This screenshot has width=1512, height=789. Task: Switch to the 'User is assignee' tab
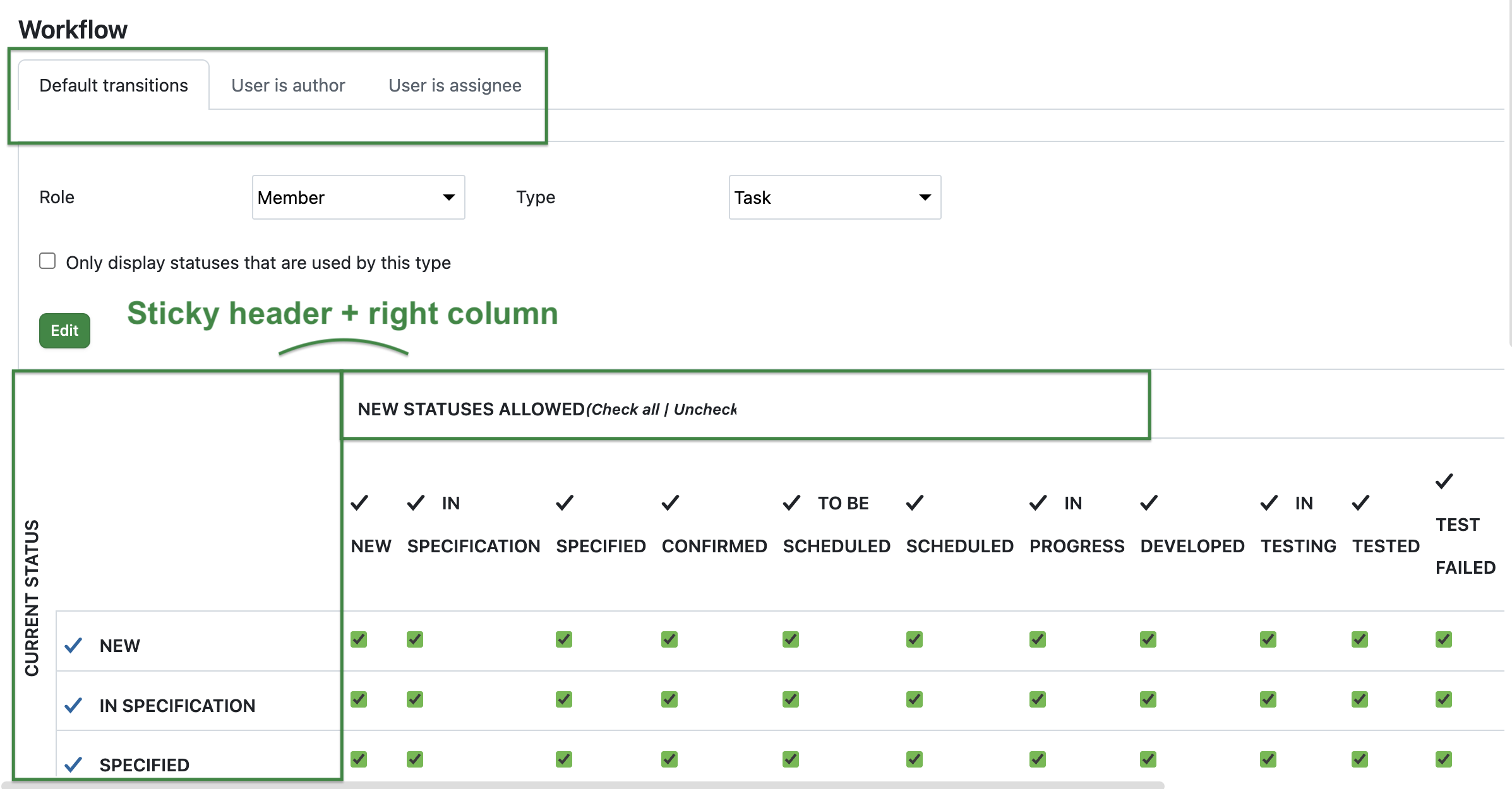click(455, 85)
